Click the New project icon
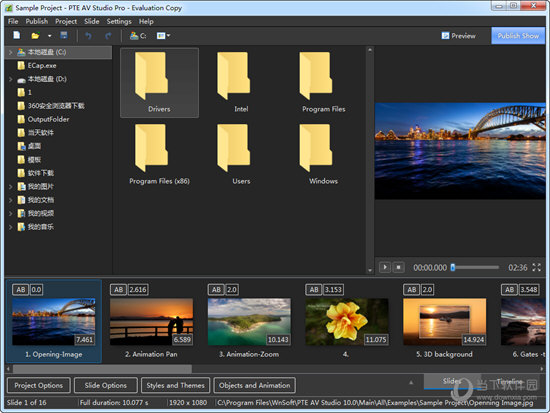550x413 pixels. (16, 35)
